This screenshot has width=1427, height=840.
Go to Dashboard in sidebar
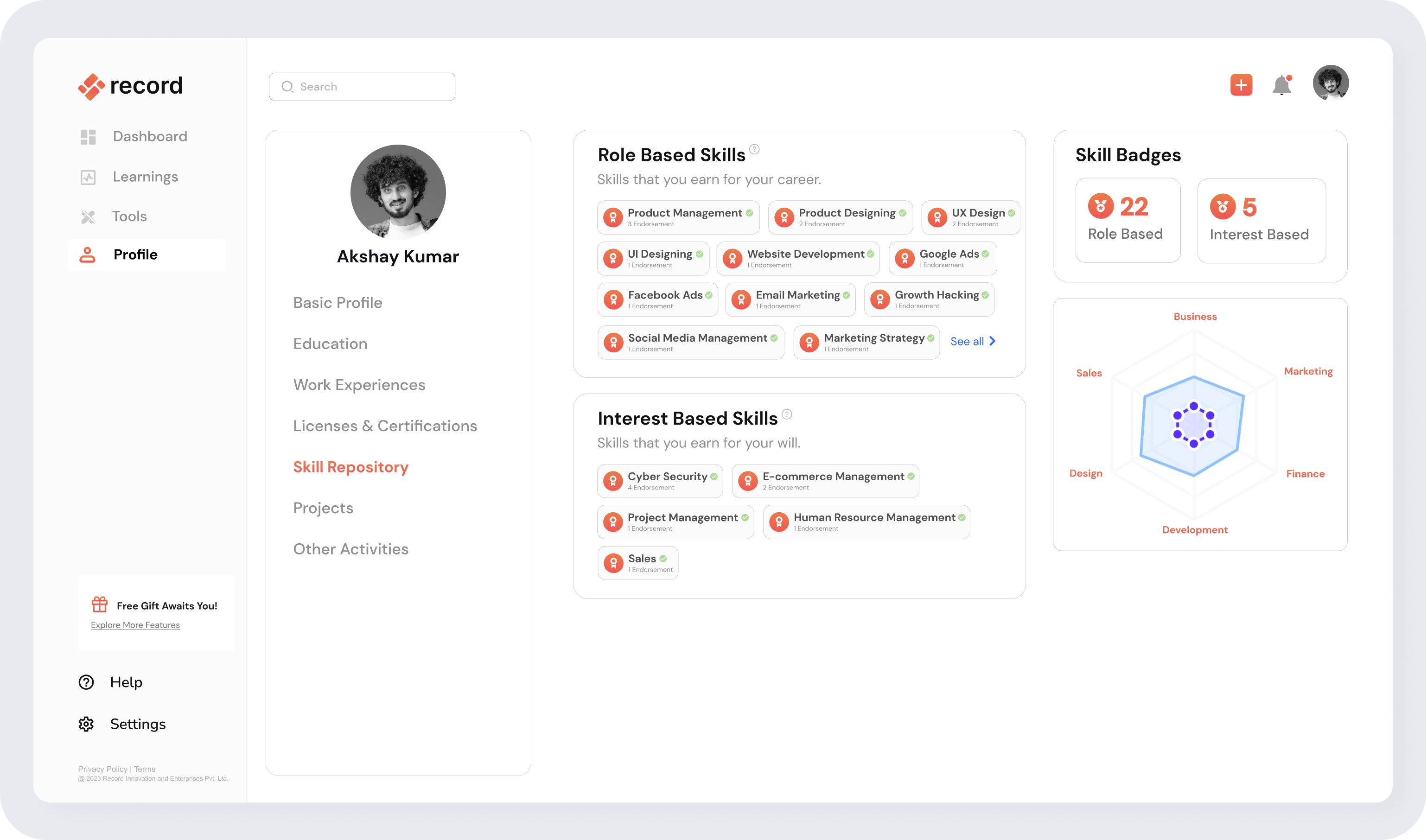coord(149,136)
